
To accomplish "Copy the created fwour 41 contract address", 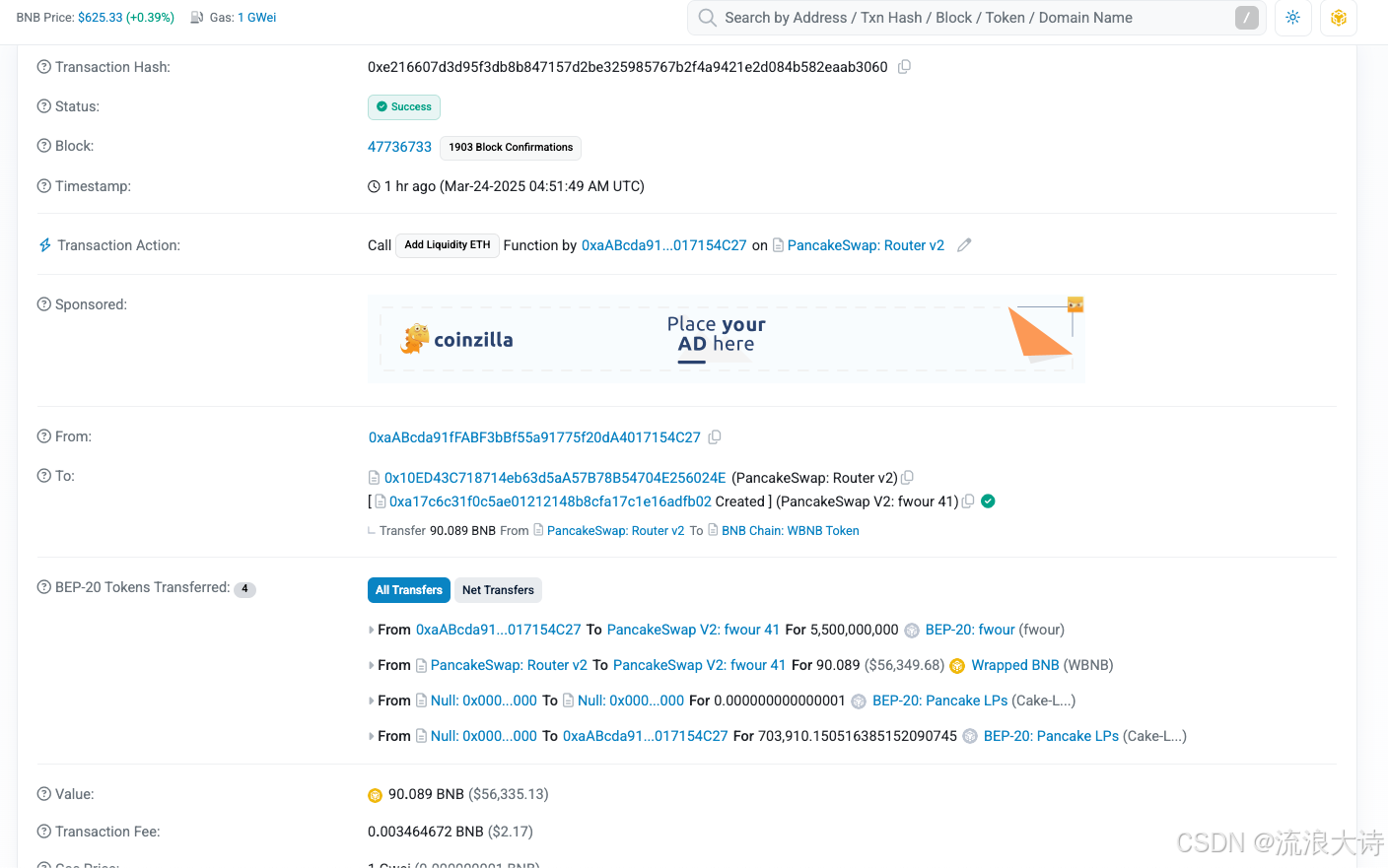I will pyautogui.click(x=968, y=501).
